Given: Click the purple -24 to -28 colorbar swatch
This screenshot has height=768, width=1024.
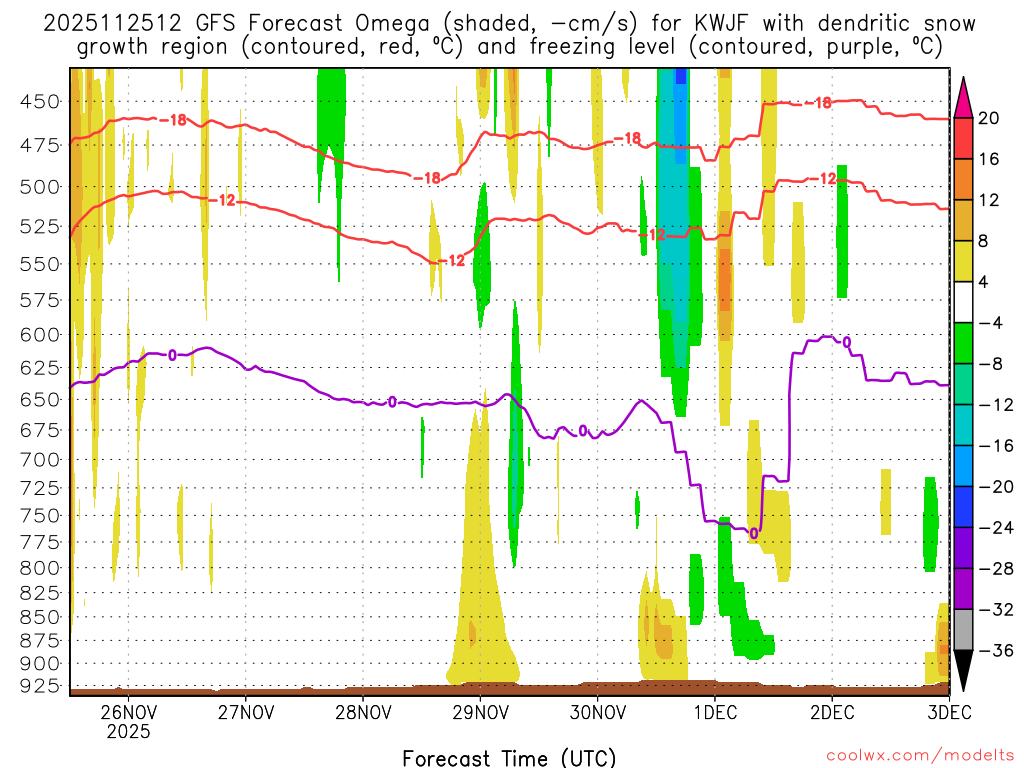Looking at the screenshot, I should pos(963,547).
